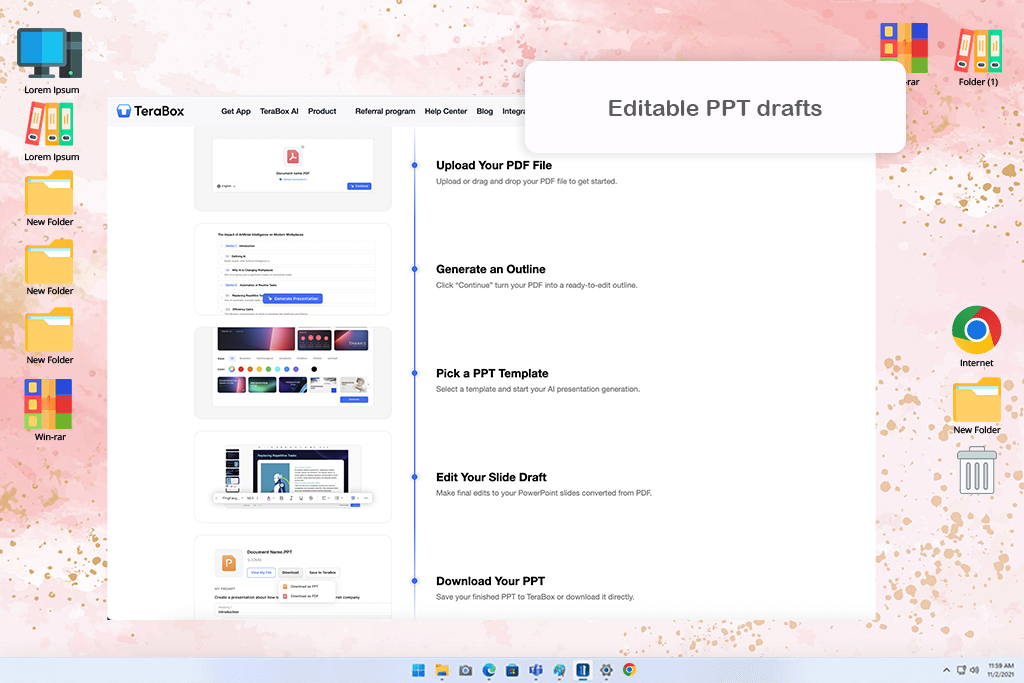Click 'Generate an Outline' heading

[x=490, y=269]
